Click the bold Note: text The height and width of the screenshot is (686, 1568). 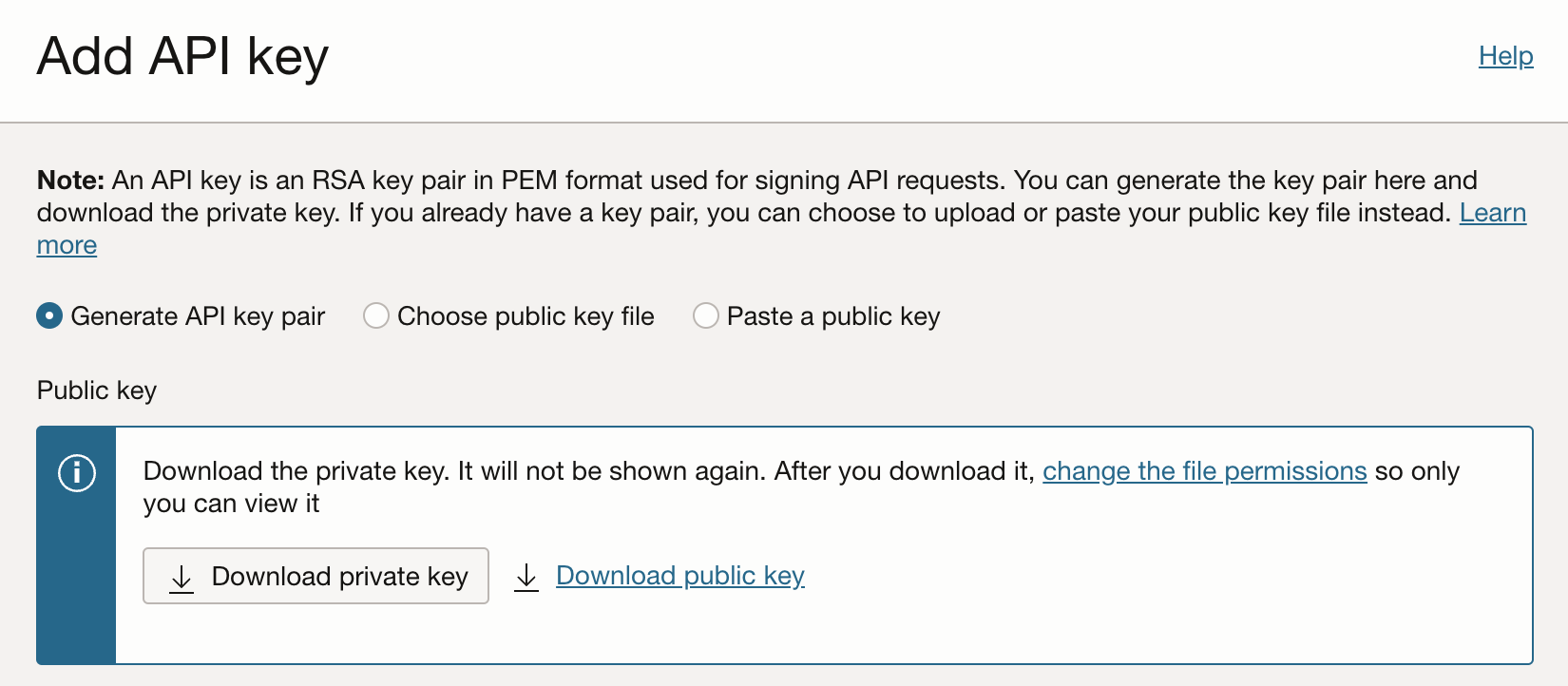click(70, 181)
